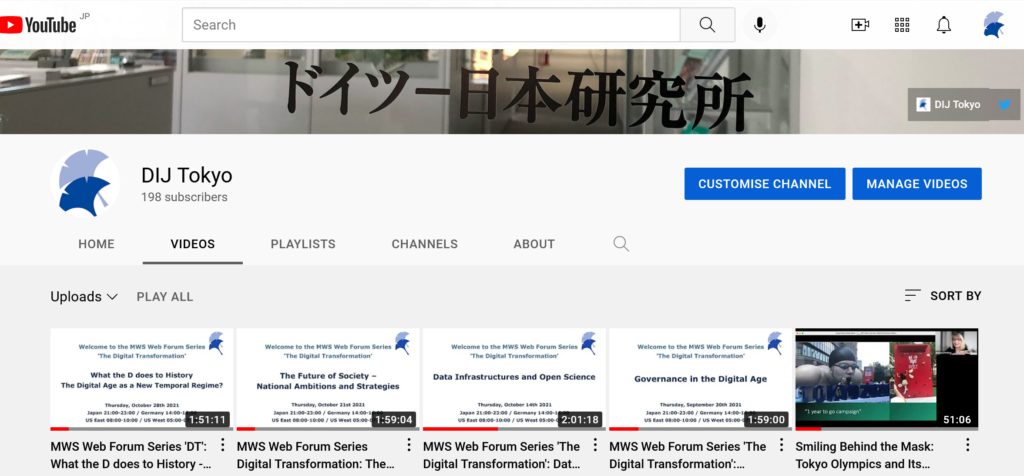Click watch progress bar under 2:01:18 video
The width and height of the screenshot is (1024, 476).
[x=515, y=429]
